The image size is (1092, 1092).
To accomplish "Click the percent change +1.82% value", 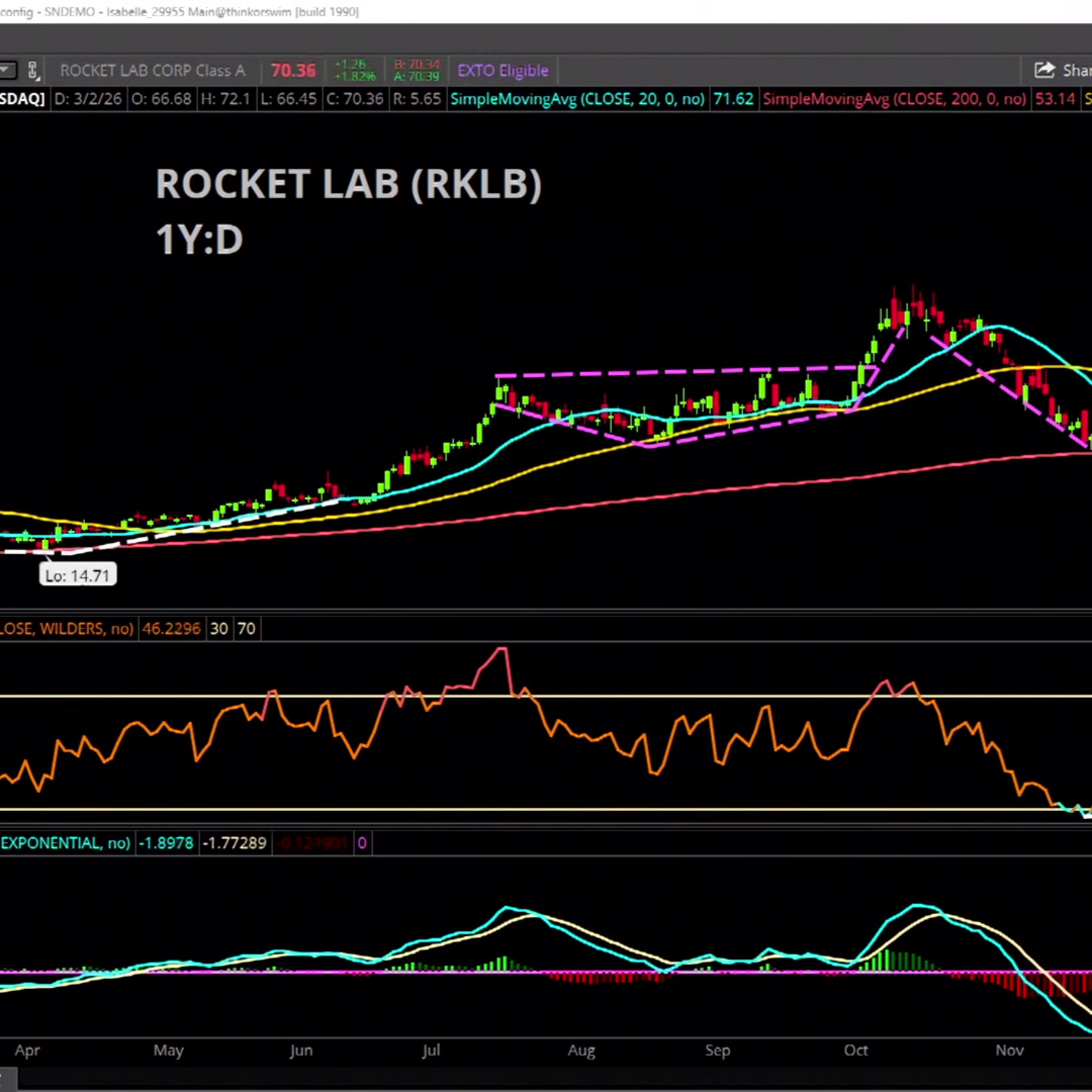I will coord(355,76).
